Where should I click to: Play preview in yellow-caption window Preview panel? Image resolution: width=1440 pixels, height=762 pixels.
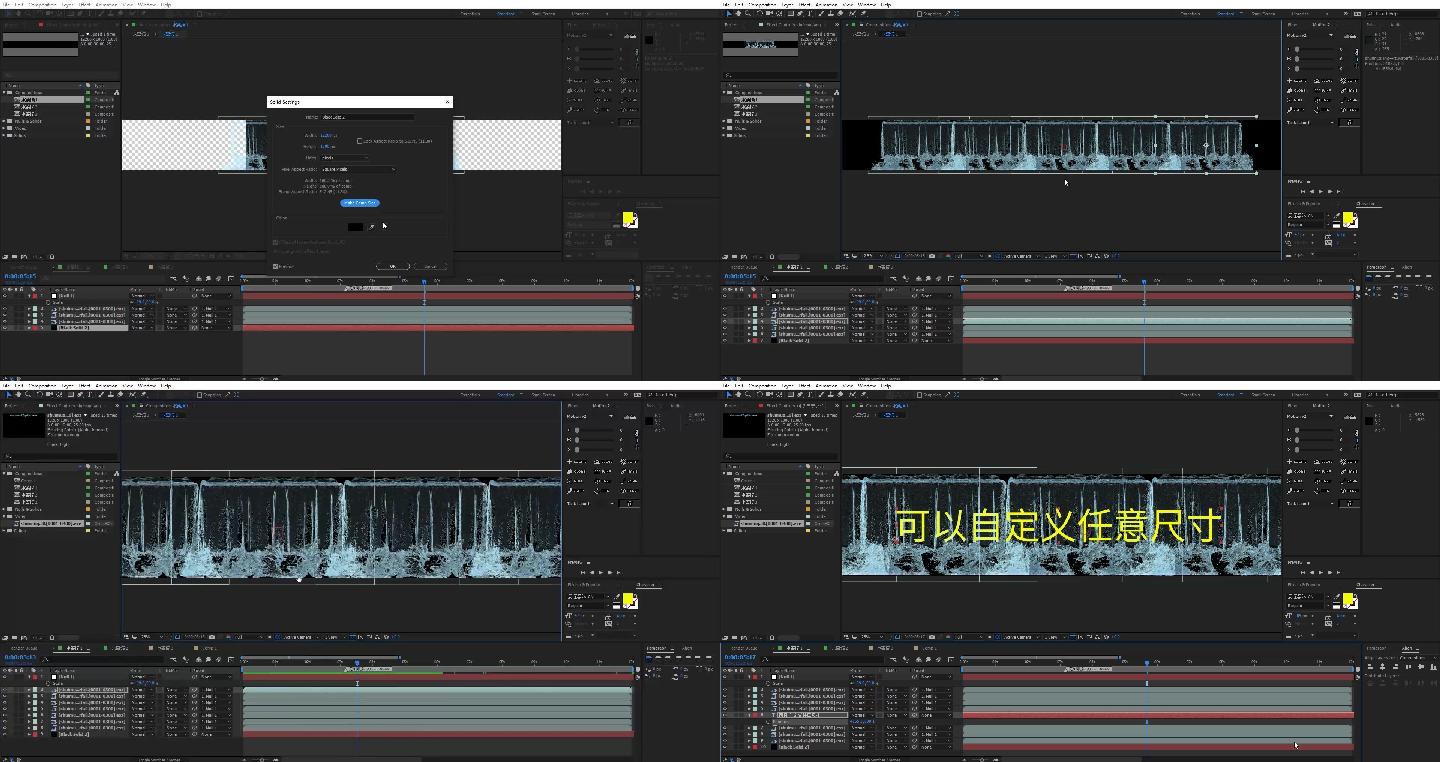click(x=1321, y=573)
